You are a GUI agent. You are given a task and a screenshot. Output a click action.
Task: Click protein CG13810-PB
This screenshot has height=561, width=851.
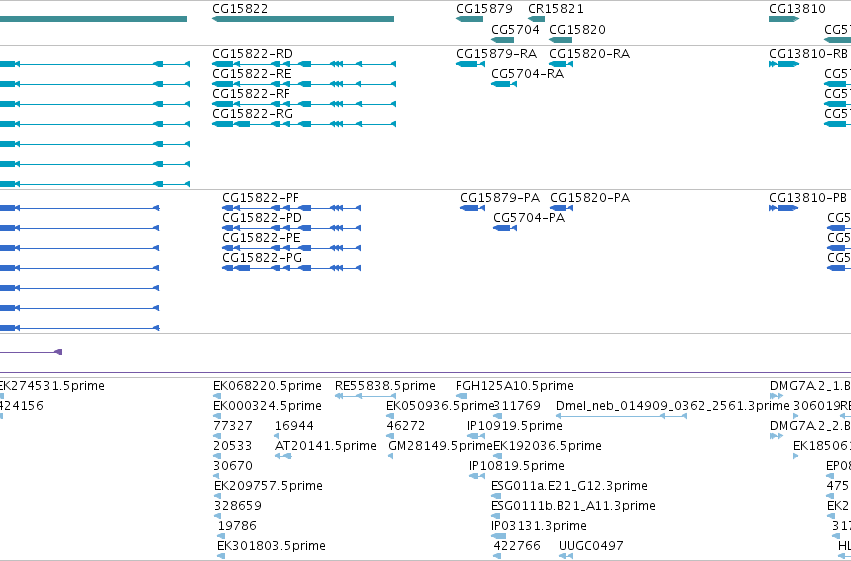coord(784,208)
